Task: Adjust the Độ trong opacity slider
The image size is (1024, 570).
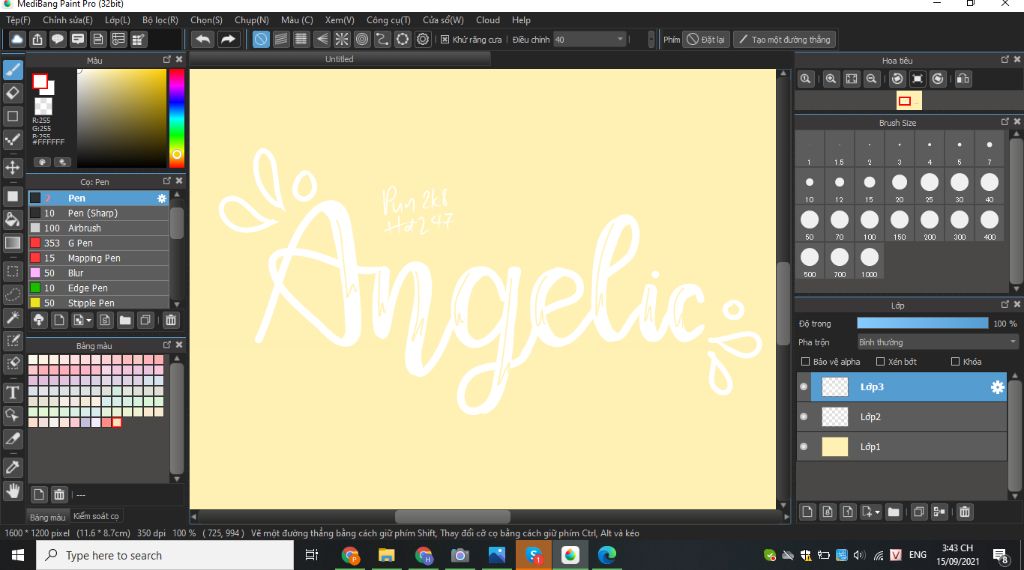Action: (923, 323)
